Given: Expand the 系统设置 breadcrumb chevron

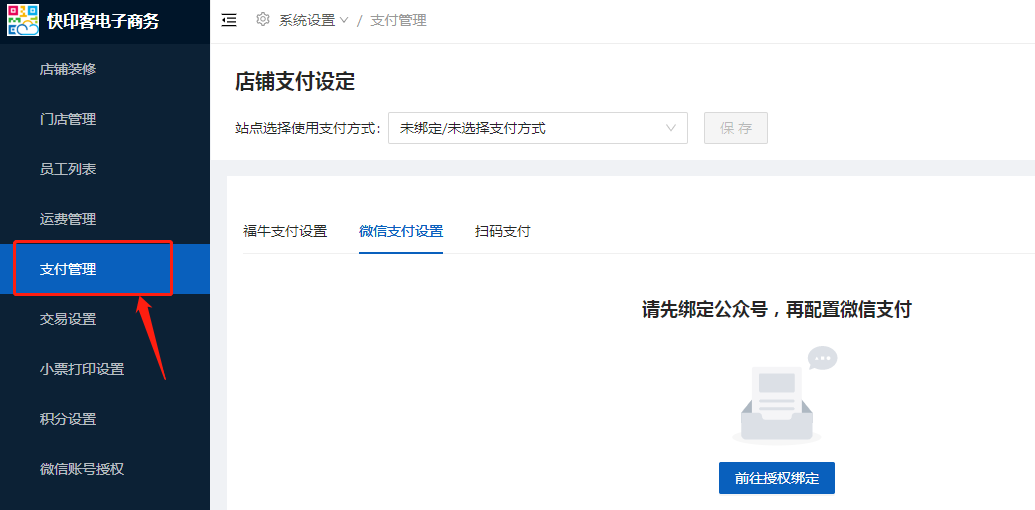Looking at the screenshot, I should pos(345,20).
